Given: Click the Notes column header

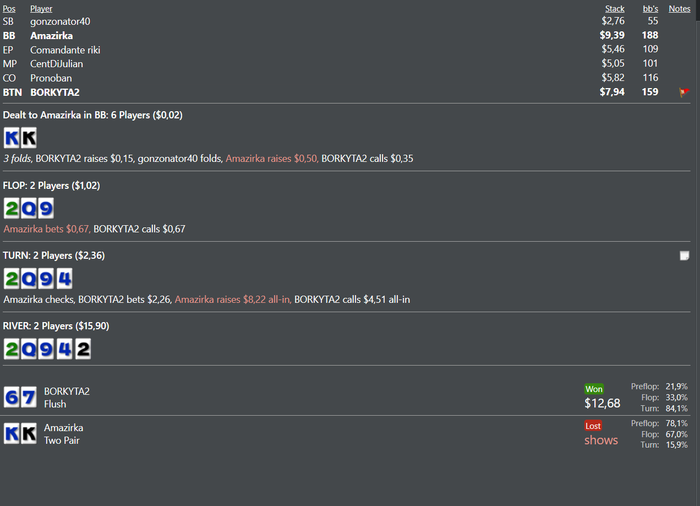Looking at the screenshot, I should (679, 8).
